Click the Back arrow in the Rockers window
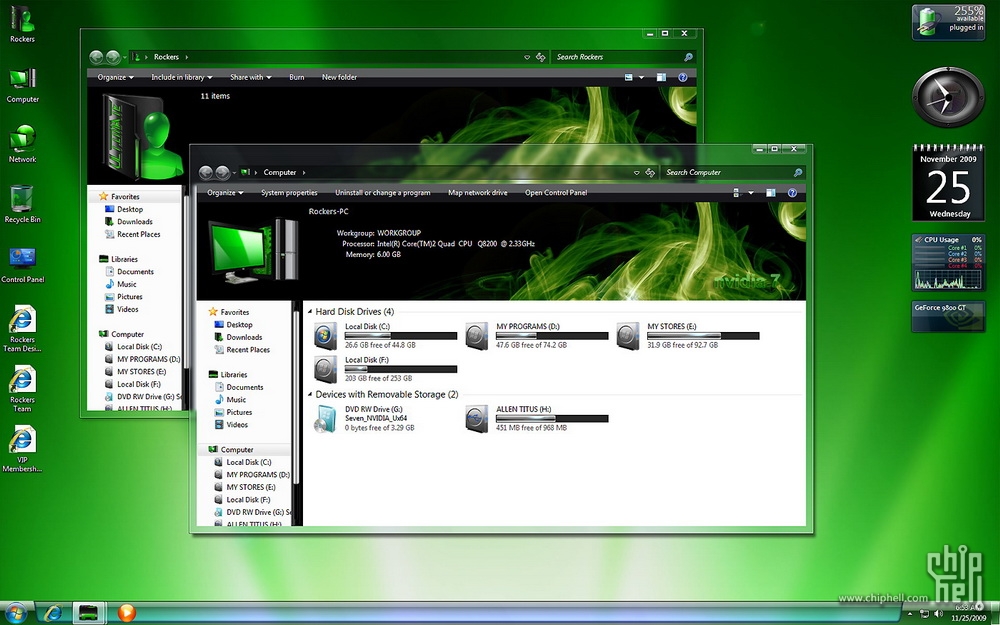This screenshot has height=625, width=1000. 96,57
